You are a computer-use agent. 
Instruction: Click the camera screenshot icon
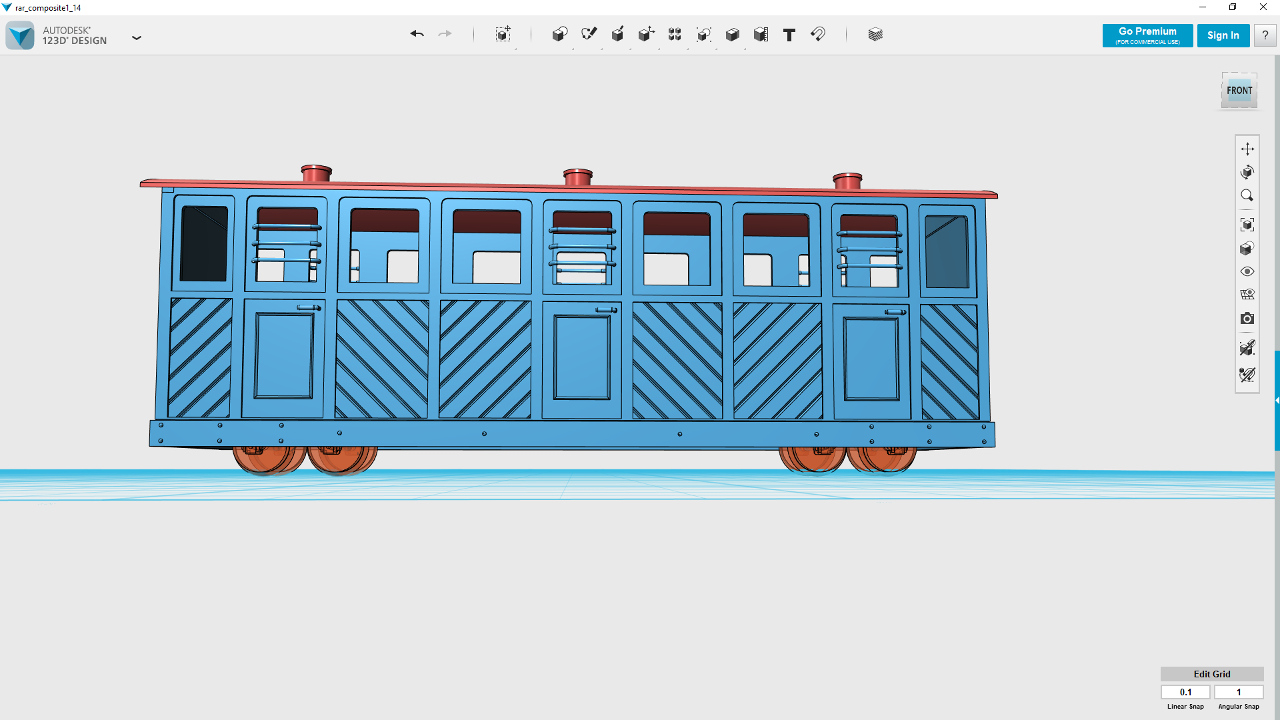1247,319
